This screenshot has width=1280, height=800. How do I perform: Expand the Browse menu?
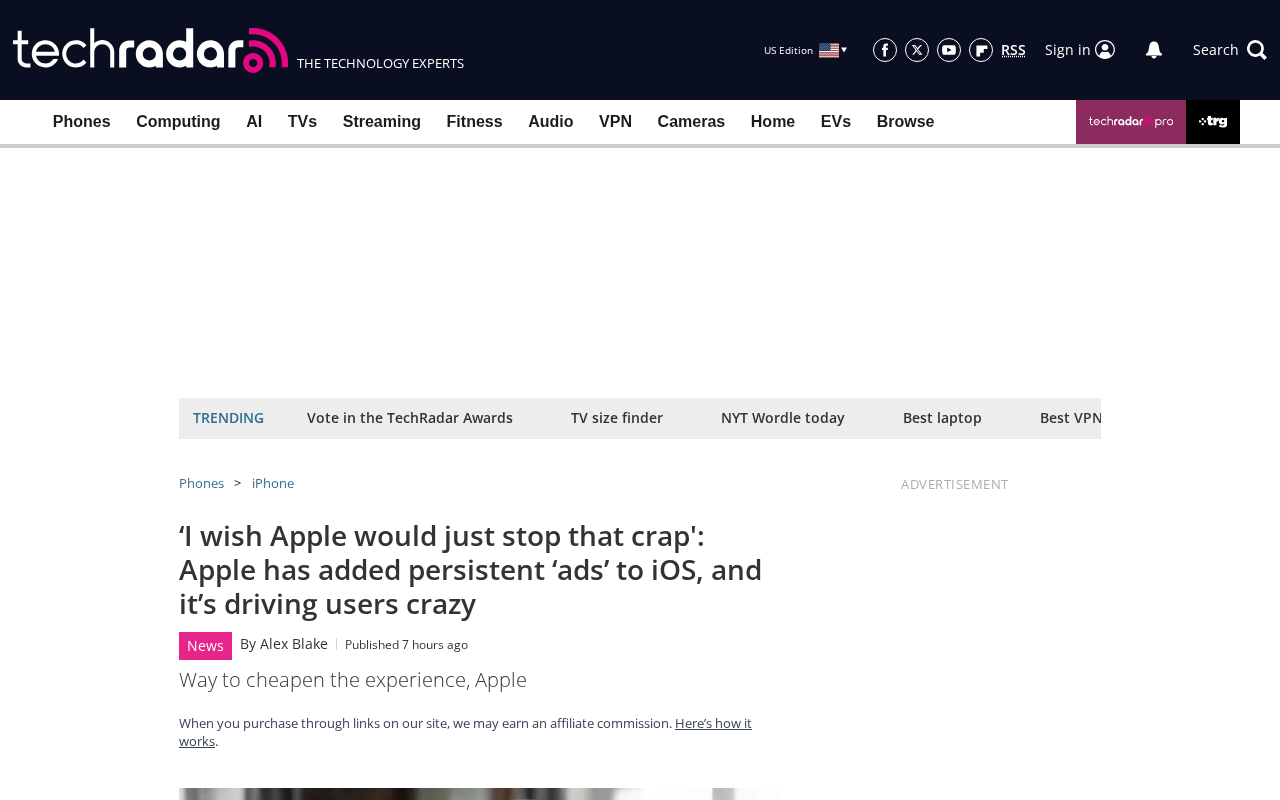(905, 122)
